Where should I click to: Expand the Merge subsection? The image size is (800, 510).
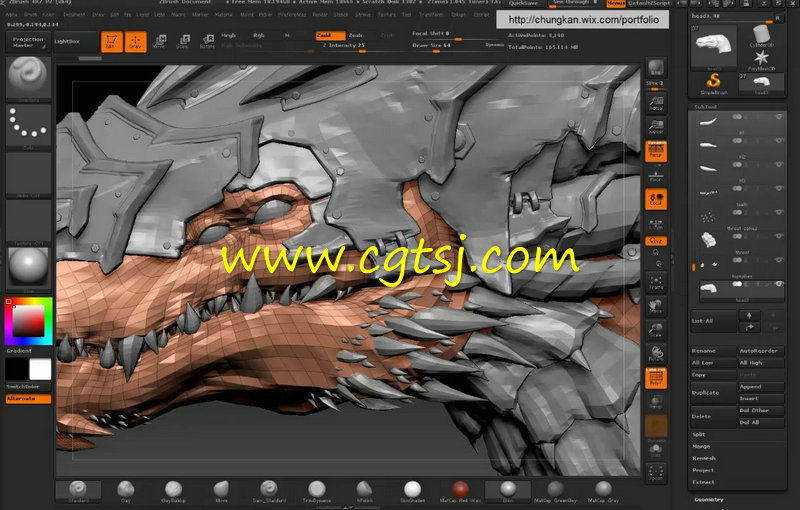701,446
